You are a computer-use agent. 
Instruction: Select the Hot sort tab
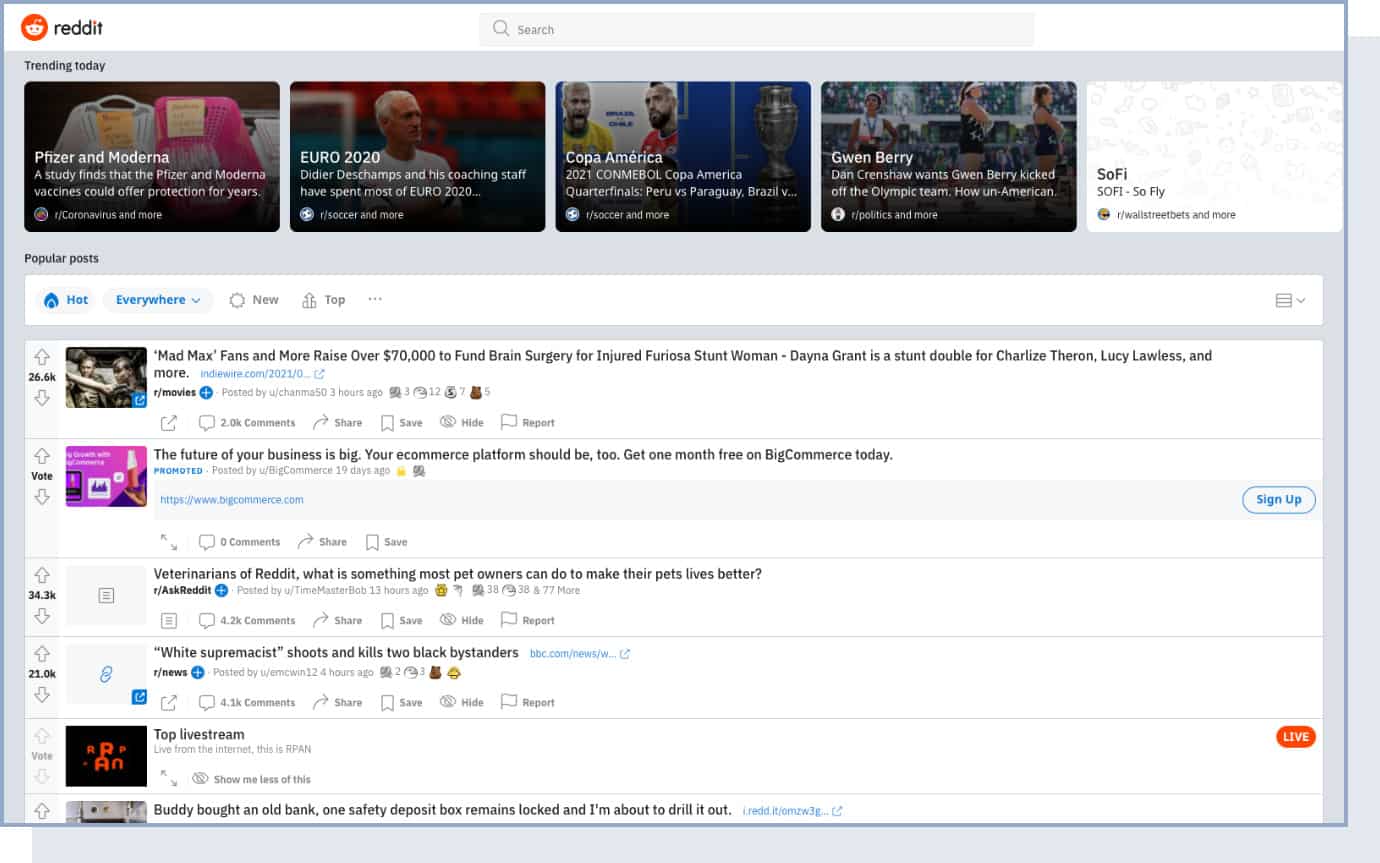pos(66,300)
